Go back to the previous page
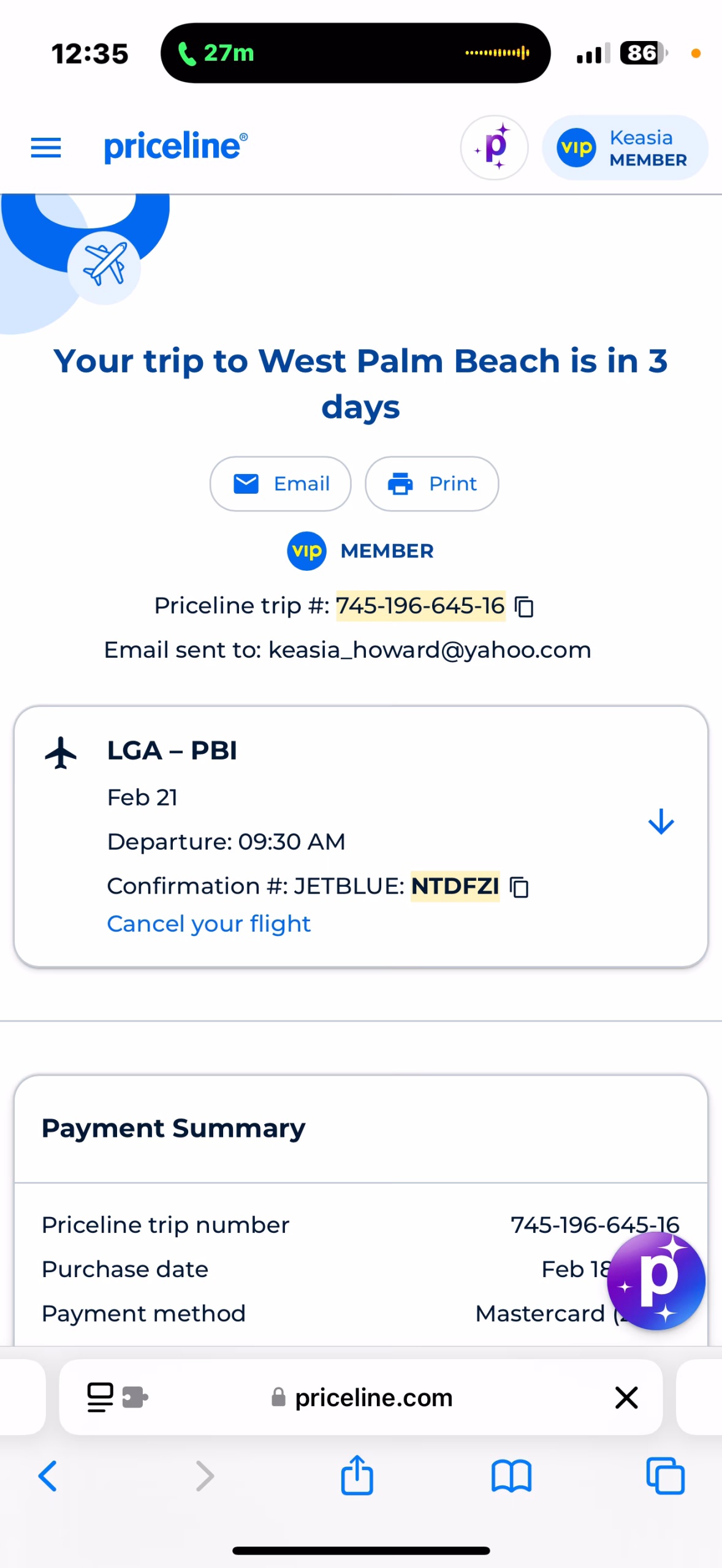This screenshot has width=722, height=1568. tap(48, 1476)
